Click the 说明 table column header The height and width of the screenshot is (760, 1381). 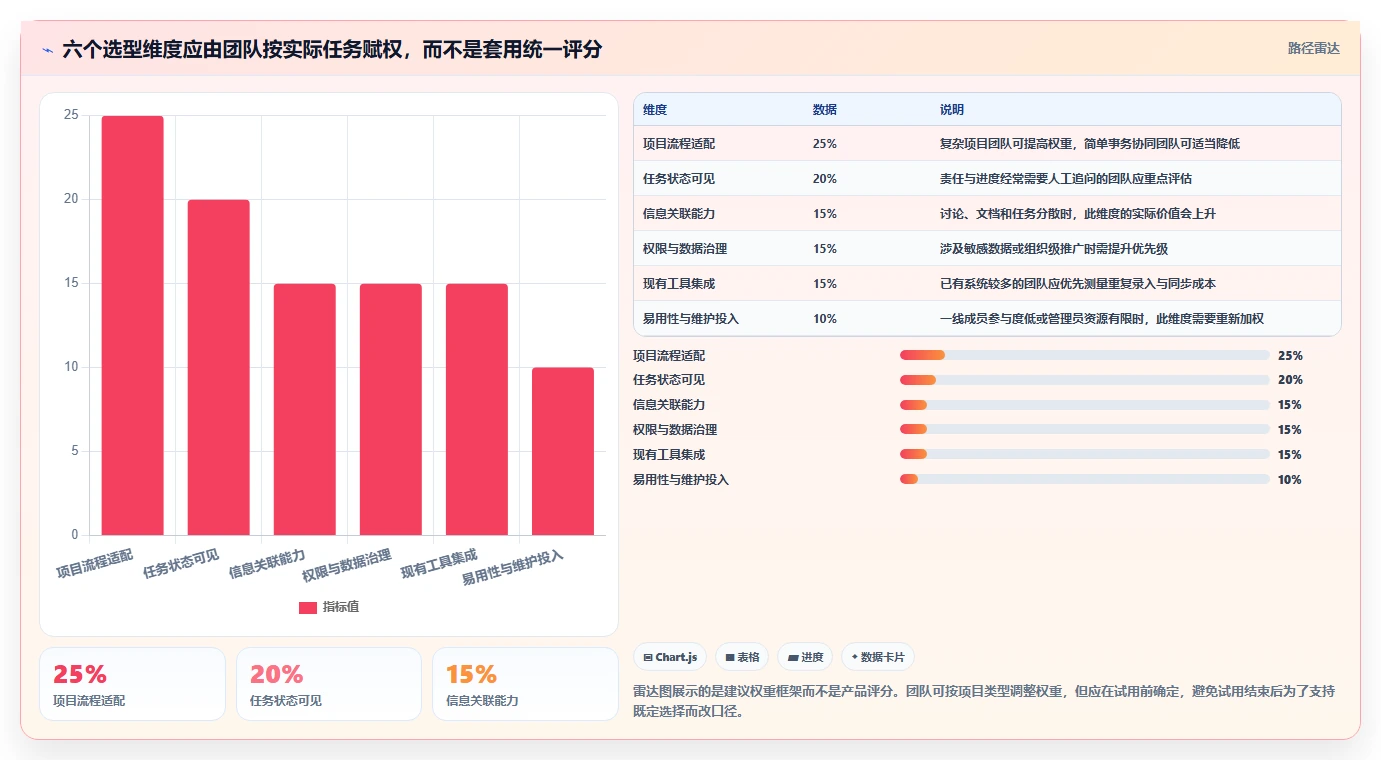click(952, 109)
